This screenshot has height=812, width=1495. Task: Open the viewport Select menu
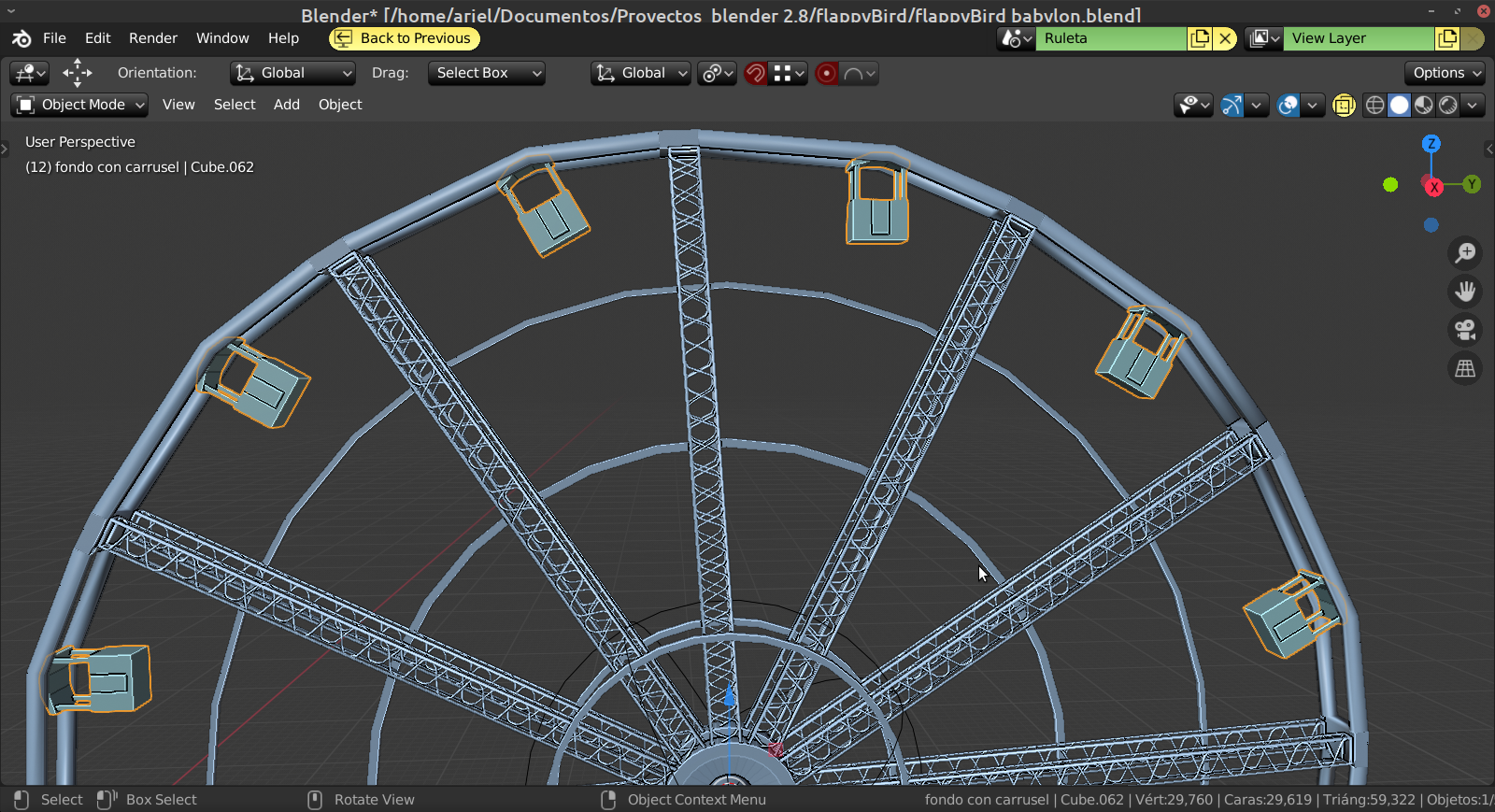235,105
